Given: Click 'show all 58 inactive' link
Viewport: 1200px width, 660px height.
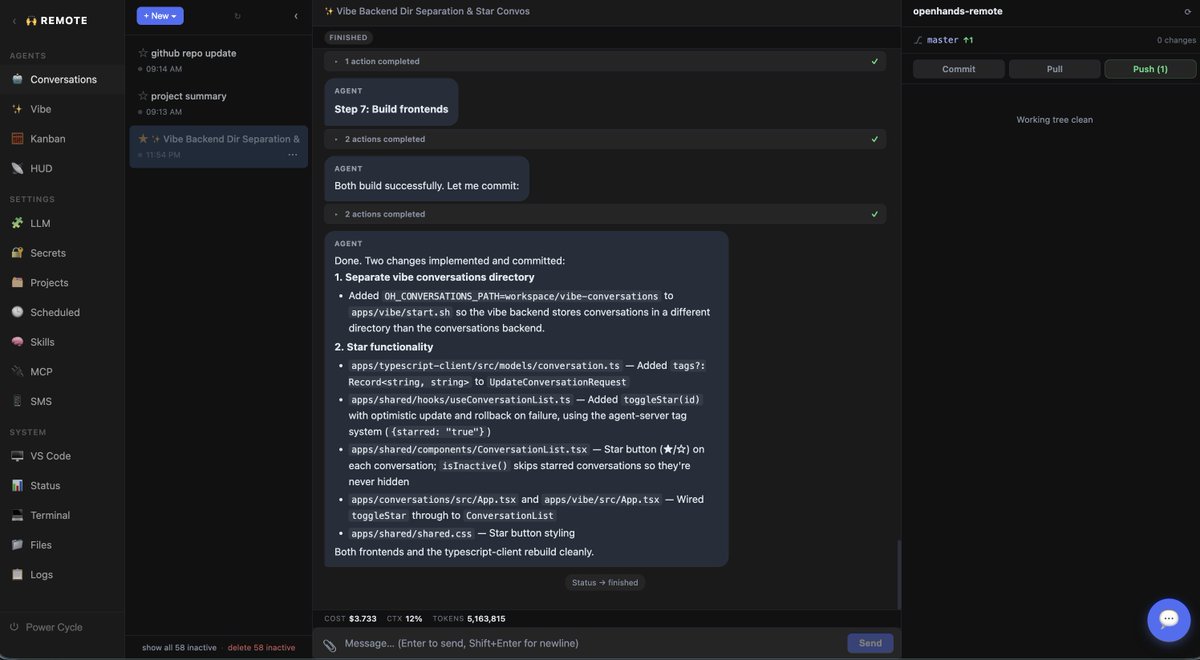Looking at the screenshot, I should coord(179,648).
